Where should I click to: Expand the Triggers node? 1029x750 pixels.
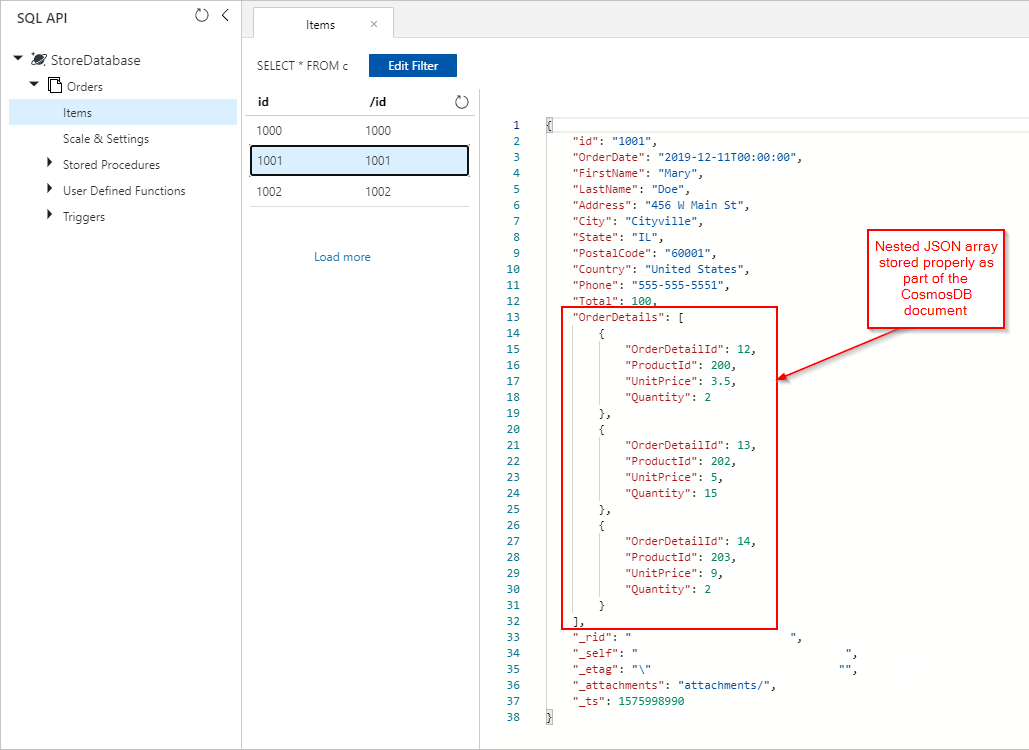click(48, 216)
